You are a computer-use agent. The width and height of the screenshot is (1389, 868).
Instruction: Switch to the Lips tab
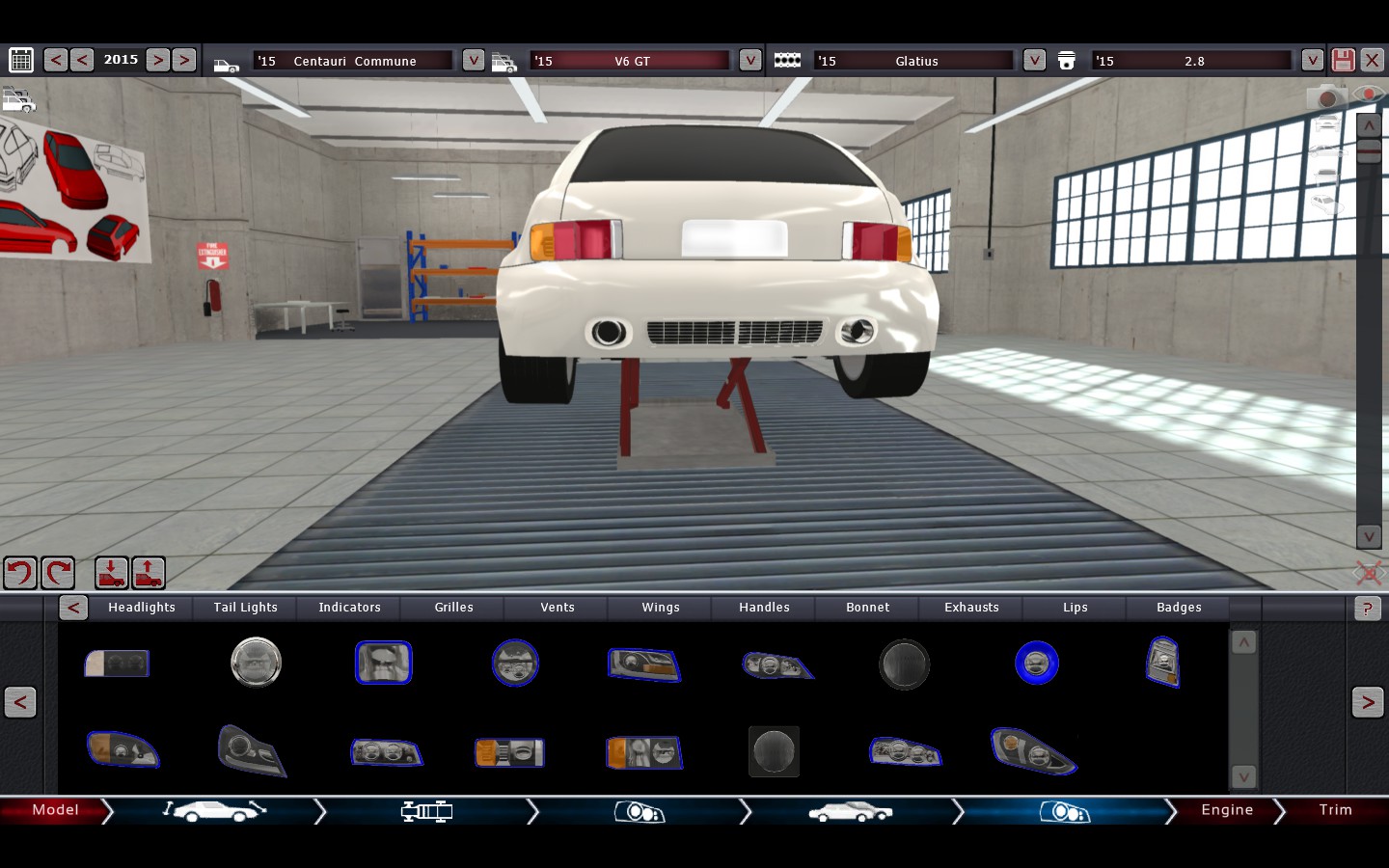[x=1076, y=608]
